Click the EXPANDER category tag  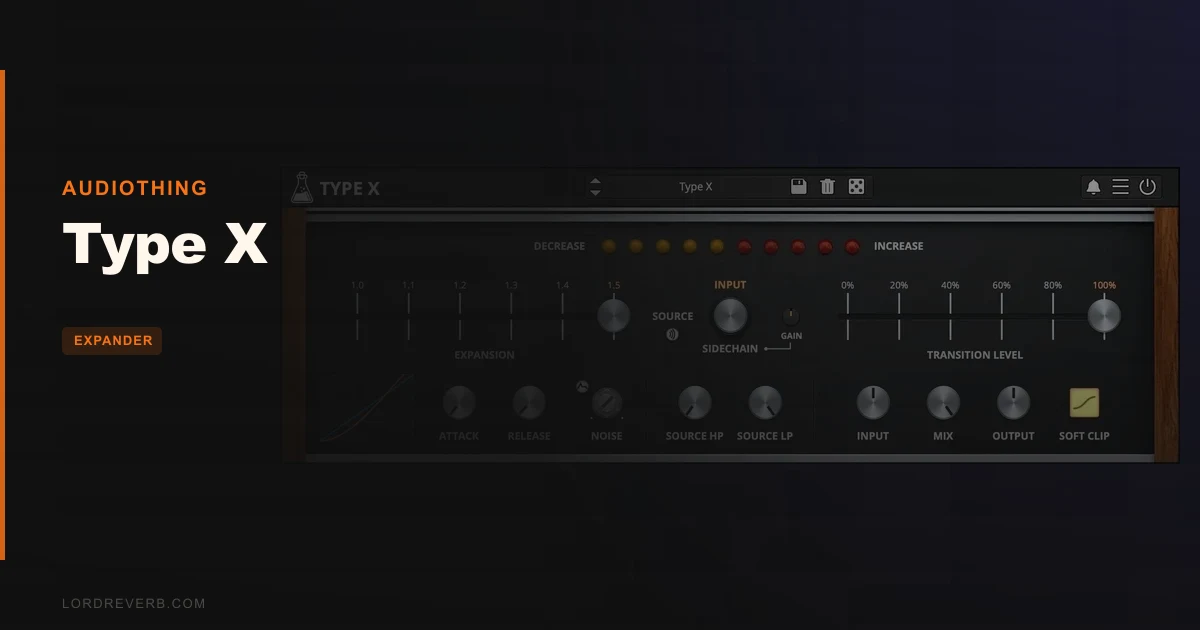click(112, 341)
